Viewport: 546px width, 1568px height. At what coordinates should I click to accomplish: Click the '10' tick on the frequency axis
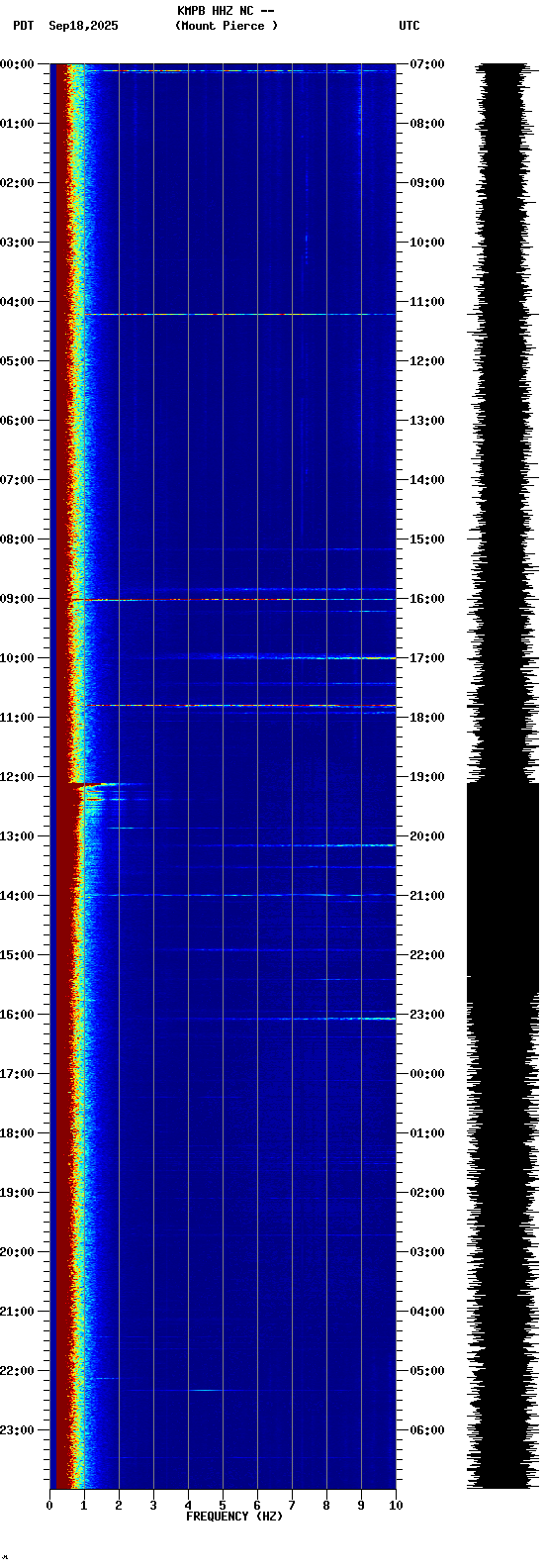pyautogui.click(x=396, y=1506)
